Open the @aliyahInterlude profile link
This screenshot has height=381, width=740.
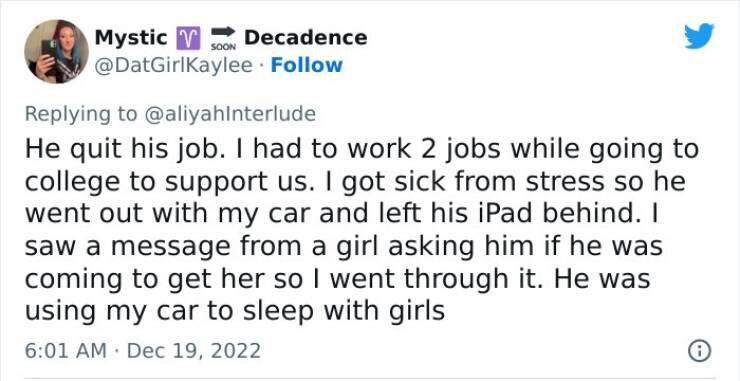pos(229,114)
